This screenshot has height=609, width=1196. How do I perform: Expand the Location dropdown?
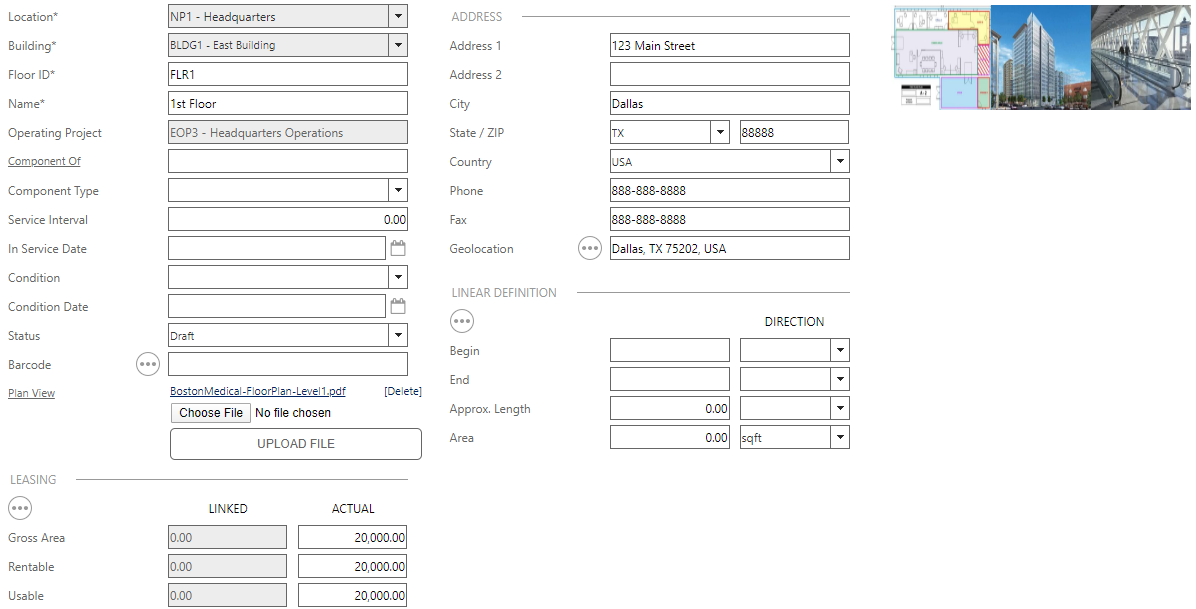coord(397,17)
